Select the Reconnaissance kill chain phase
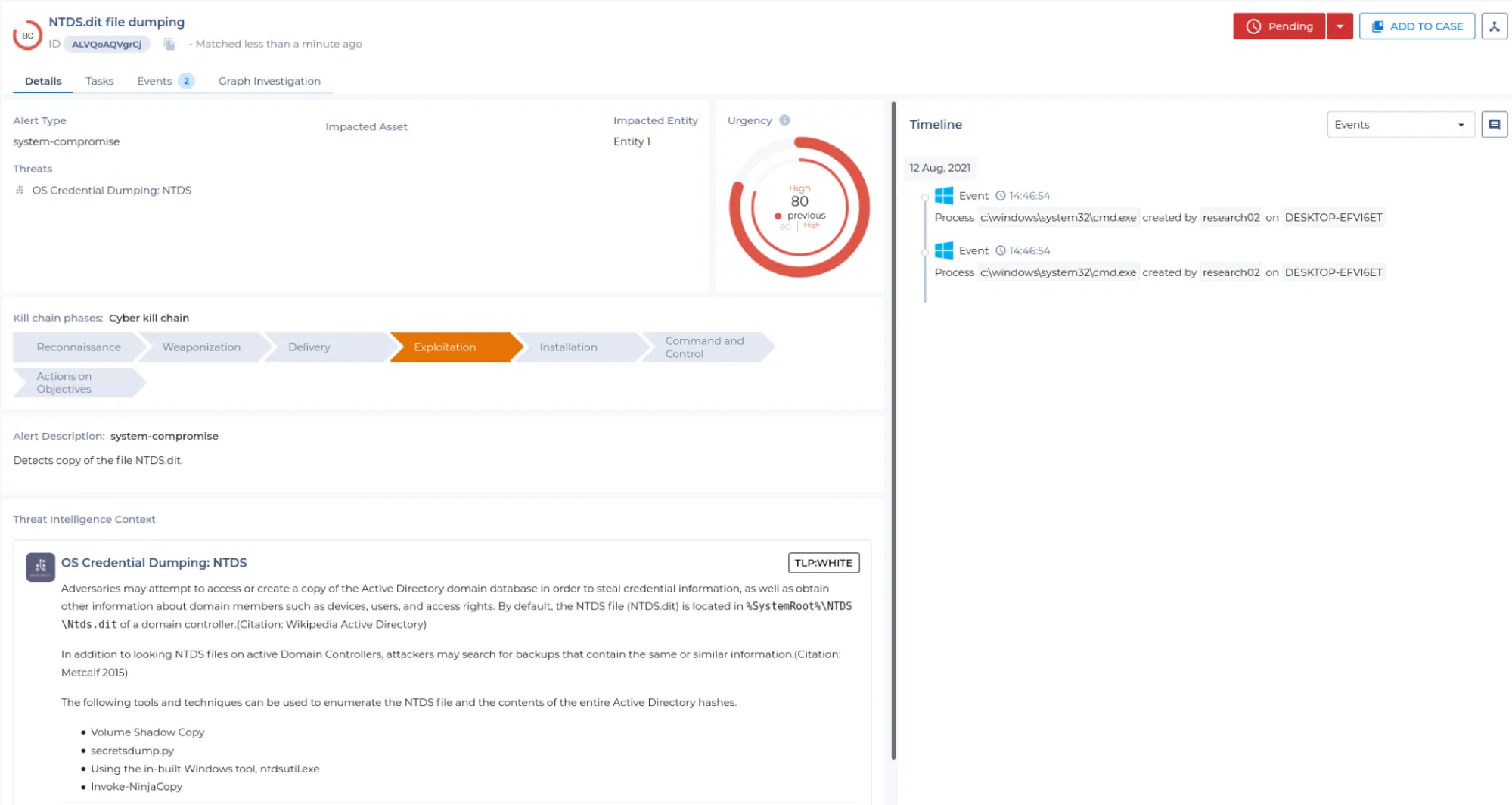This screenshot has width=1512, height=805. 79,347
